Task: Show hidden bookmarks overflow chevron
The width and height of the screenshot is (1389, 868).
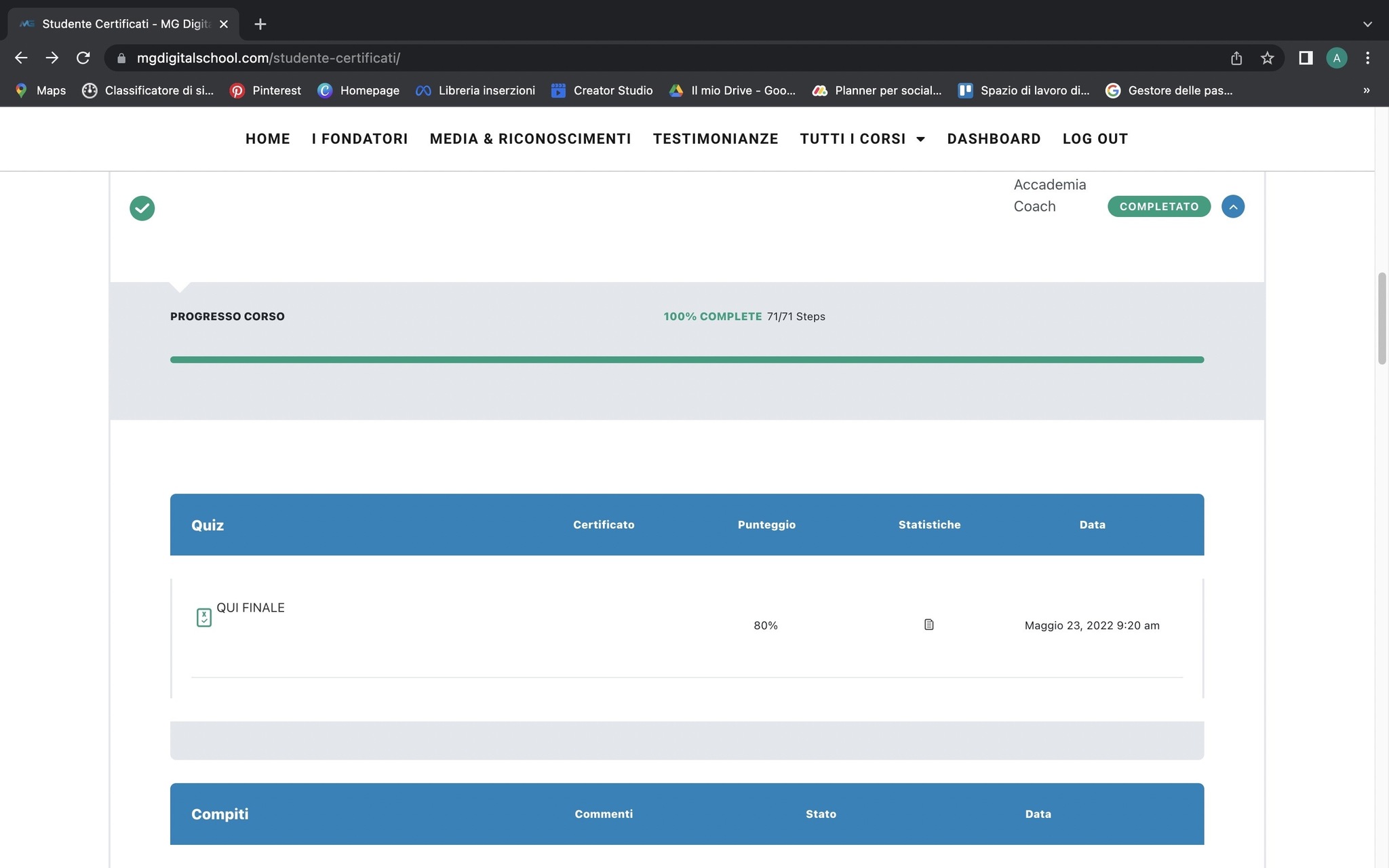Action: 1366,90
